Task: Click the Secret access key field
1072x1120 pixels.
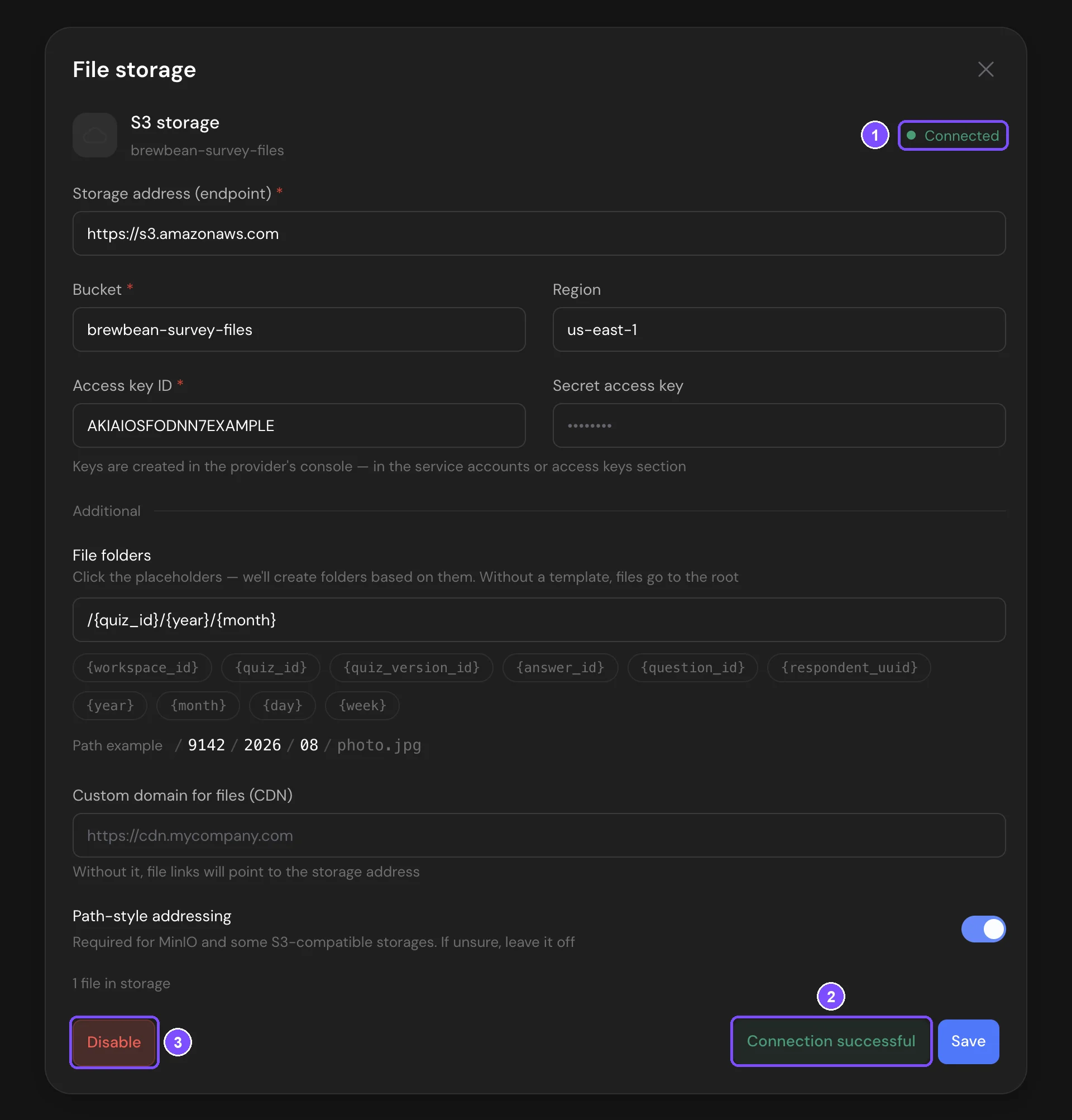Action: click(x=778, y=425)
